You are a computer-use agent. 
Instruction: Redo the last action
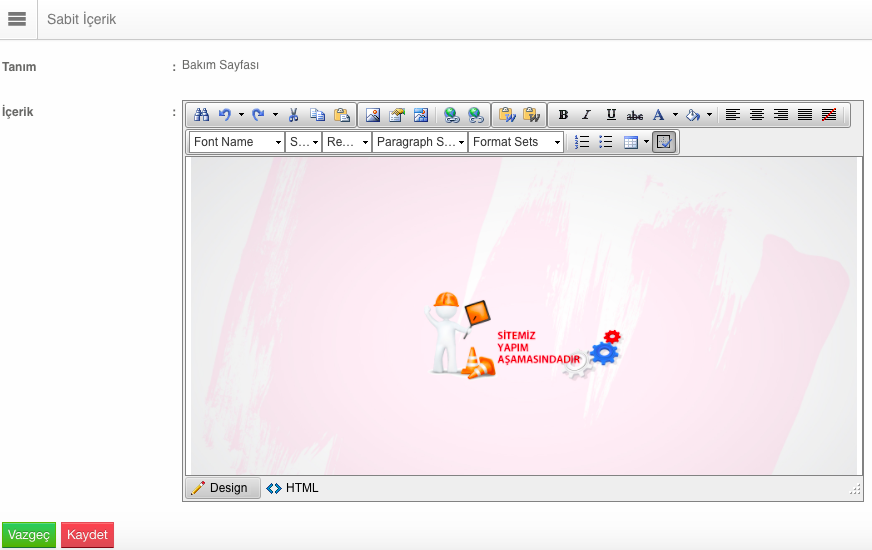tap(259, 115)
